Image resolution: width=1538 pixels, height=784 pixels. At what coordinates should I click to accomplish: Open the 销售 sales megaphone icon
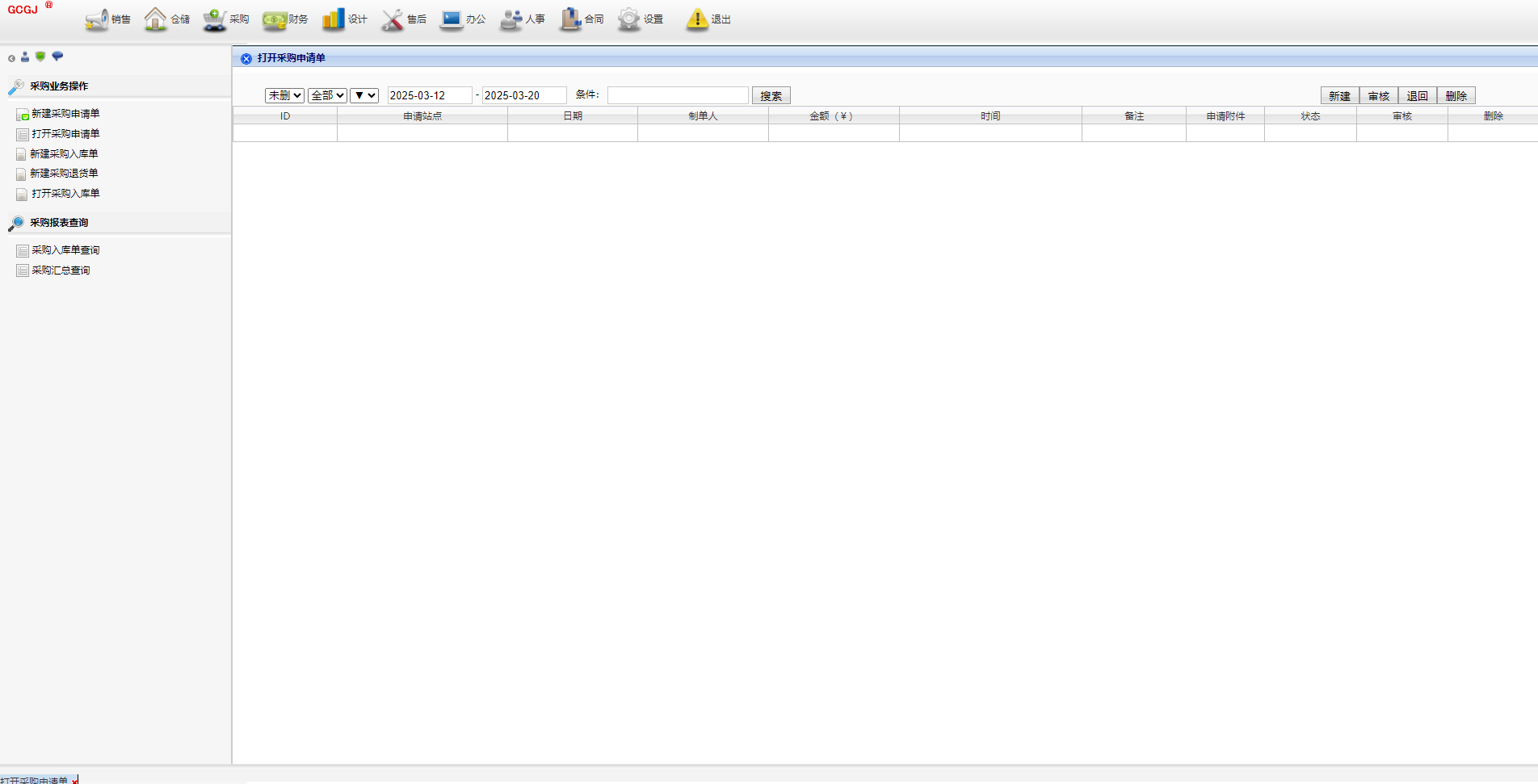[x=97, y=19]
